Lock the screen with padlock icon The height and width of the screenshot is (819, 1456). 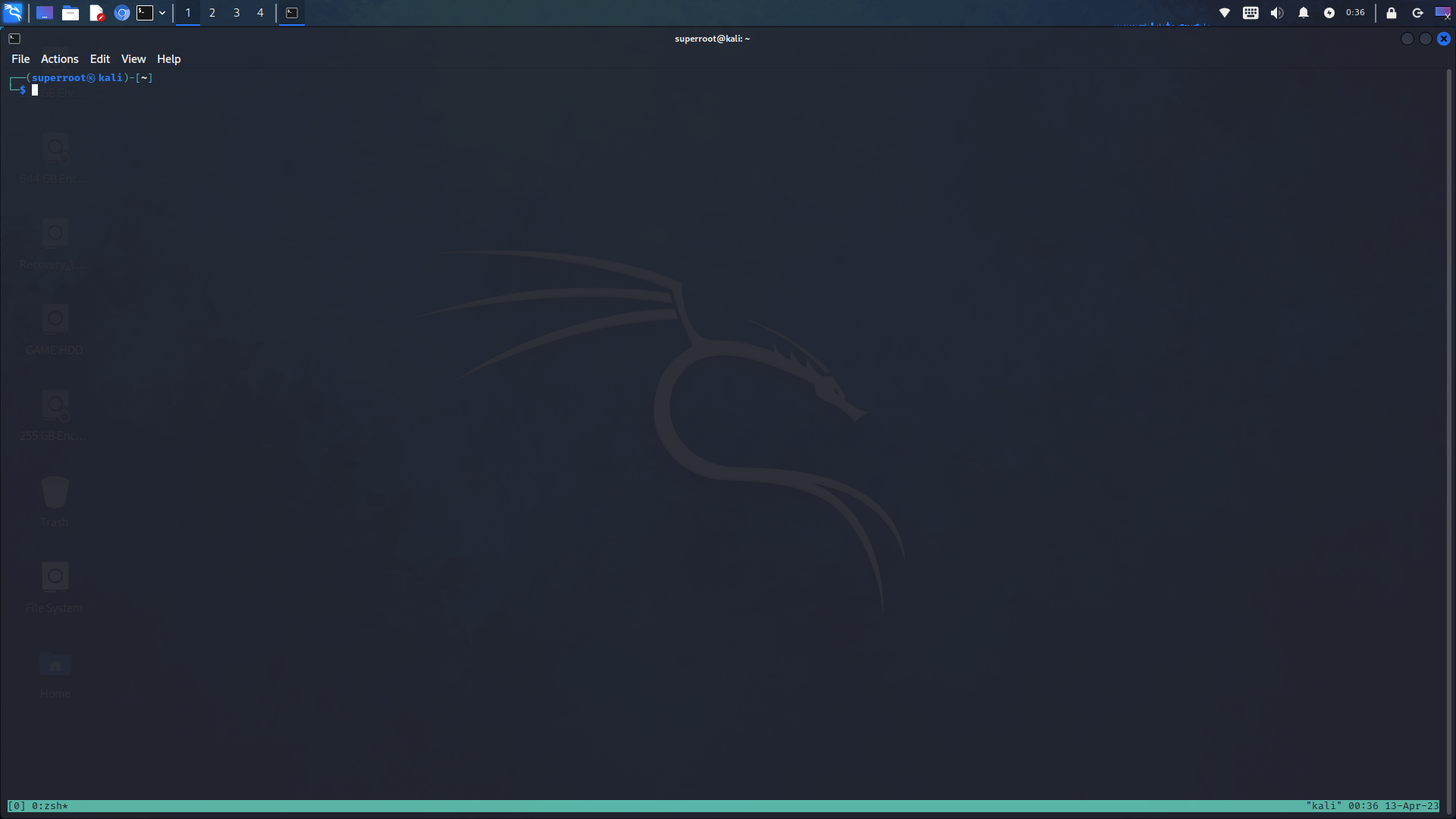point(1392,13)
